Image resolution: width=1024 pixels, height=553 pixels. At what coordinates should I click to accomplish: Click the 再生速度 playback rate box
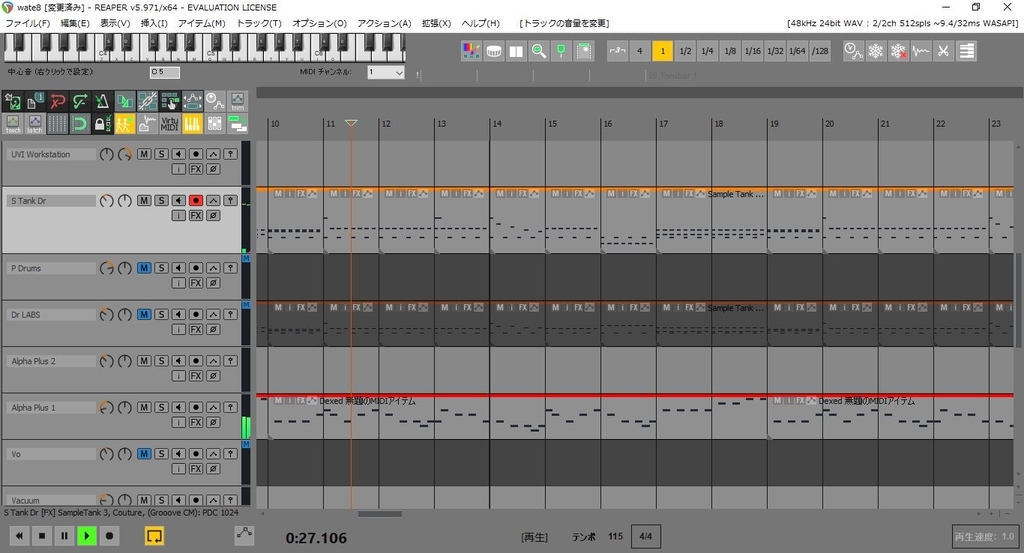[985, 537]
